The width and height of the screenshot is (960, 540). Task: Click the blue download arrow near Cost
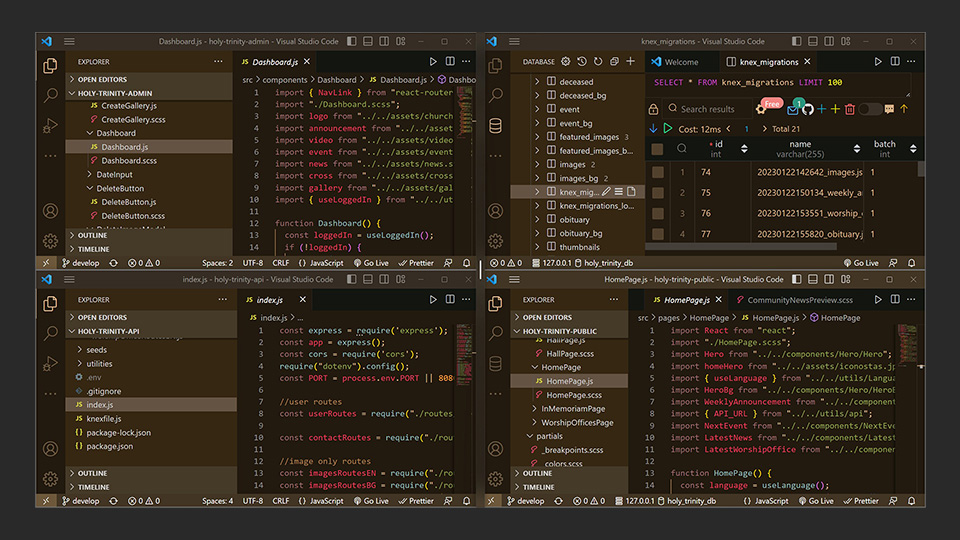(x=653, y=129)
